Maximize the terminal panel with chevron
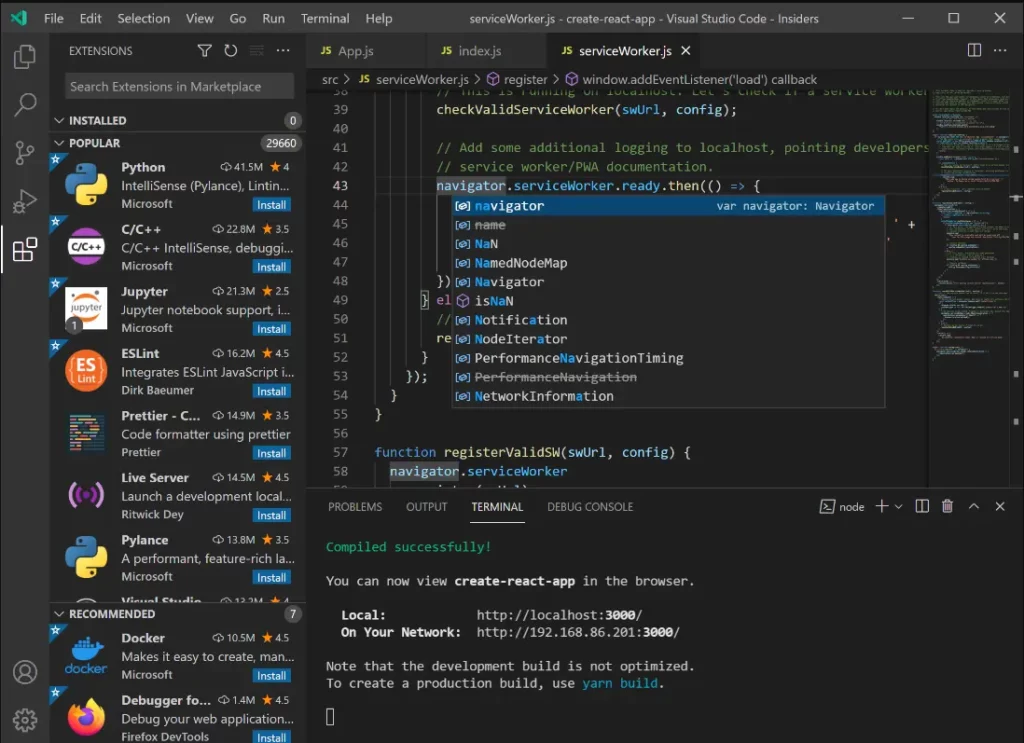Image resolution: width=1024 pixels, height=743 pixels. pos(973,506)
